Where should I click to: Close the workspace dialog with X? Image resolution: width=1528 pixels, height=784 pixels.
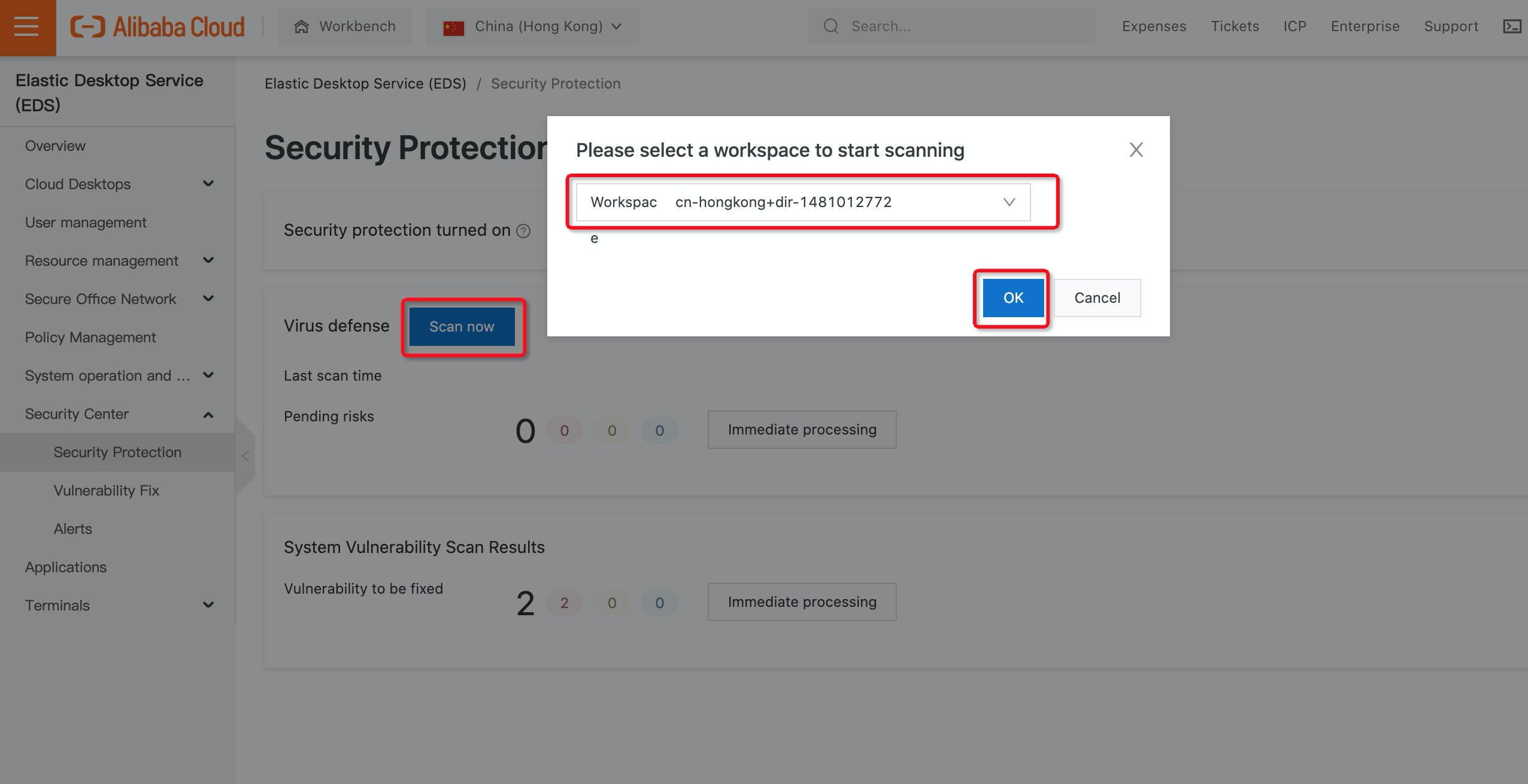pos(1136,150)
